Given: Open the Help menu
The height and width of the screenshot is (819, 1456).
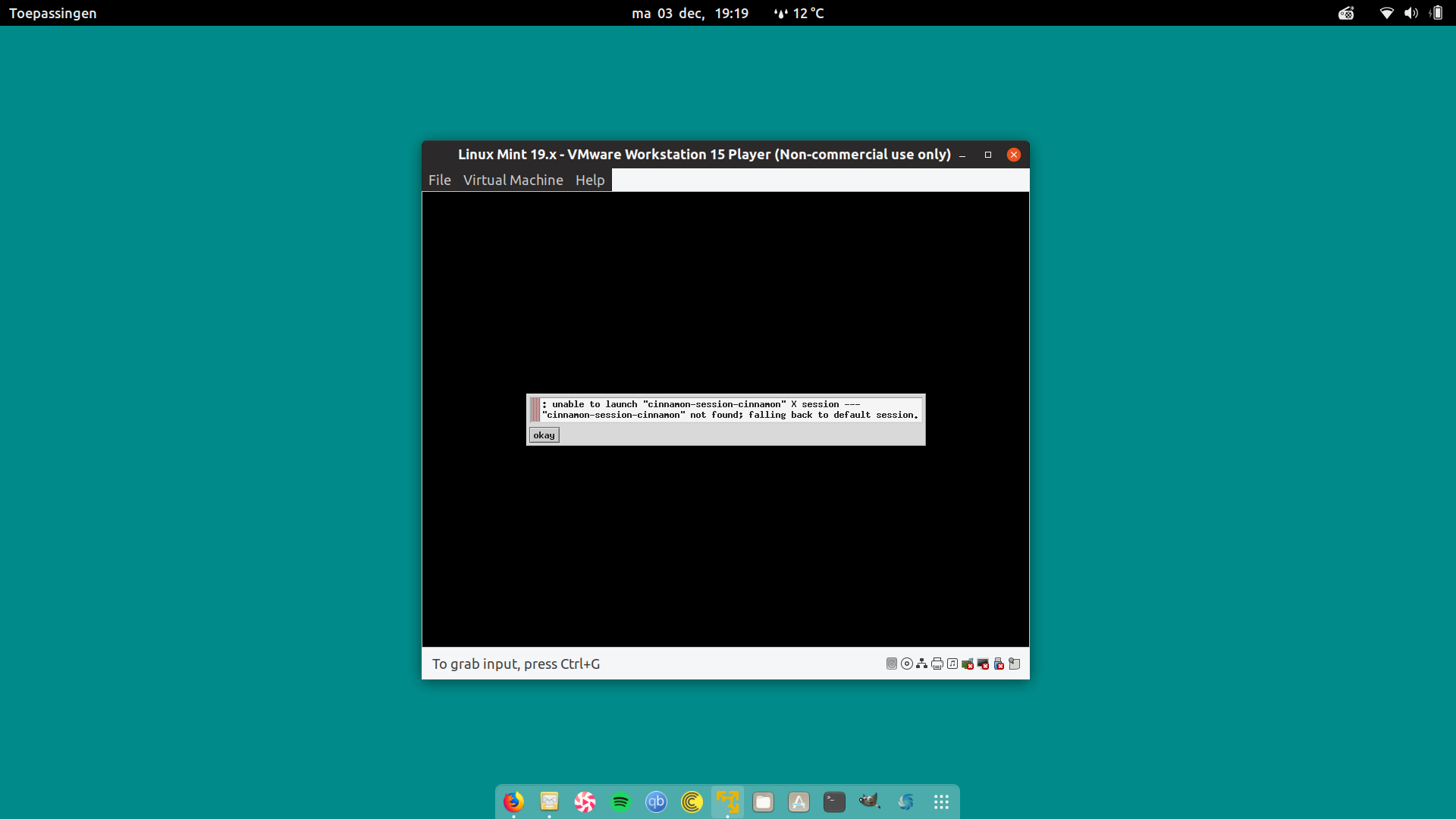Looking at the screenshot, I should 589,180.
